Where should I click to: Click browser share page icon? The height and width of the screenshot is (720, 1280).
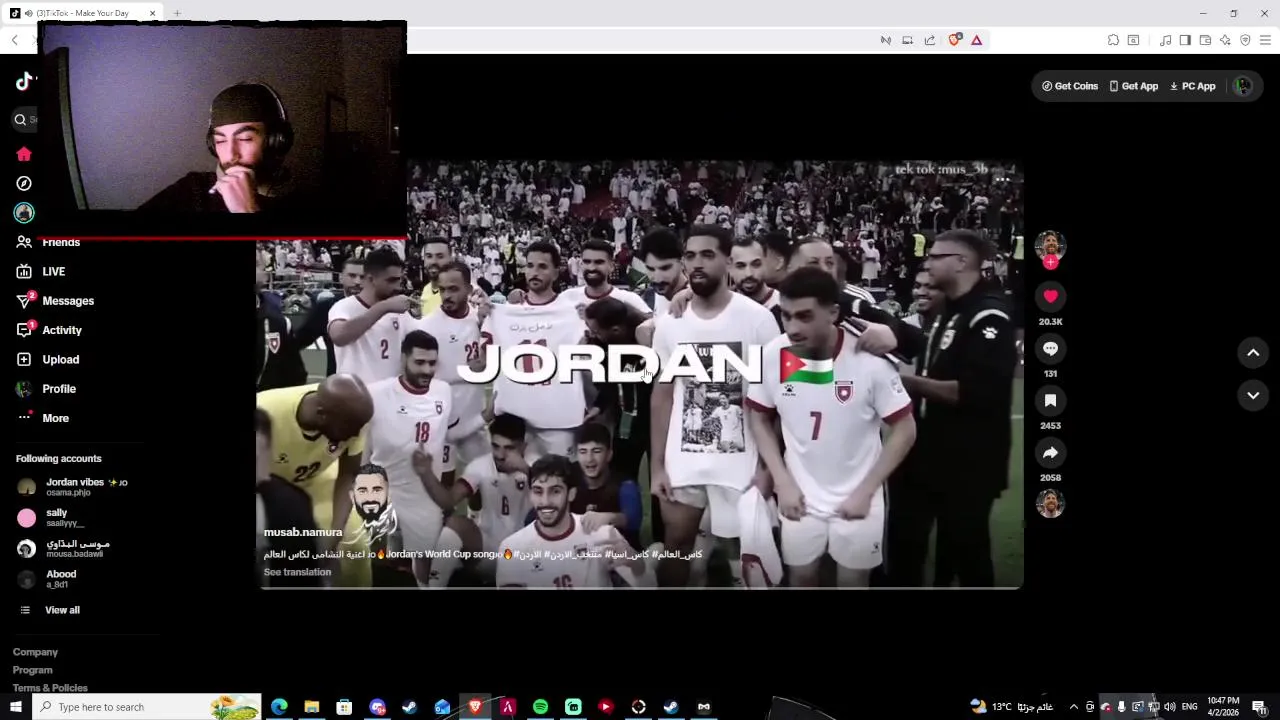(x=930, y=40)
